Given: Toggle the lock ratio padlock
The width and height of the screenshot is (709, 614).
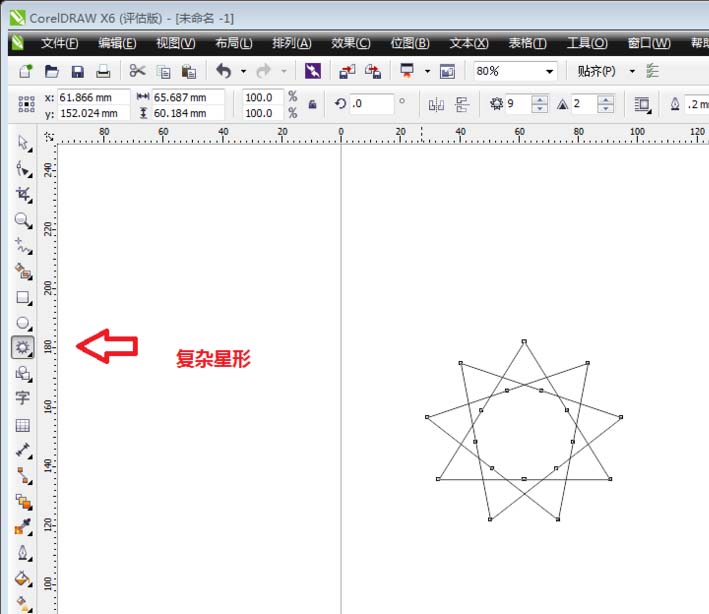Looking at the screenshot, I should coord(312,104).
